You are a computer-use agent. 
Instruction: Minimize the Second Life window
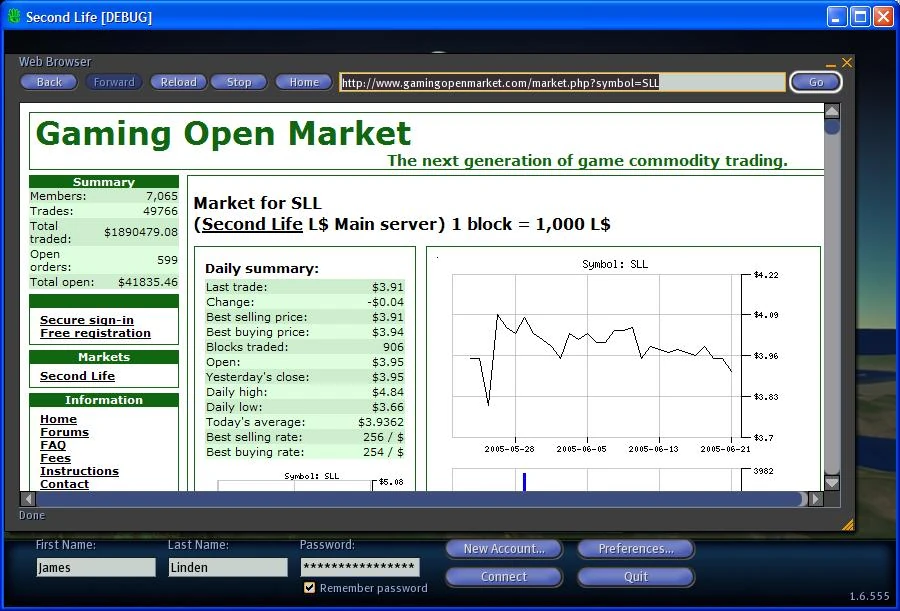click(837, 16)
